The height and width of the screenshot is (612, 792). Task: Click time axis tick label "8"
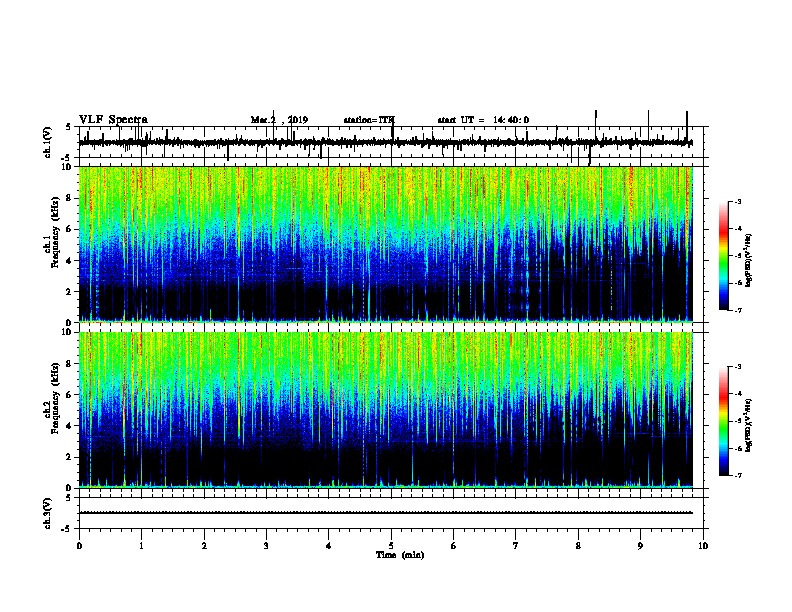(x=578, y=546)
